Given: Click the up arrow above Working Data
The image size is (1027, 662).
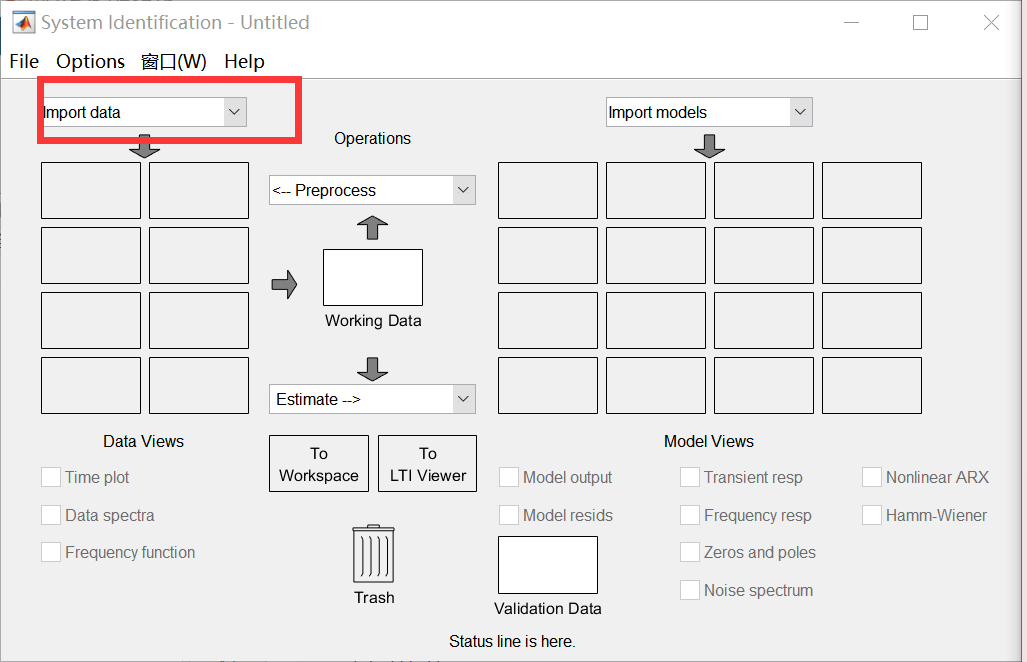Looking at the screenshot, I should [x=372, y=227].
